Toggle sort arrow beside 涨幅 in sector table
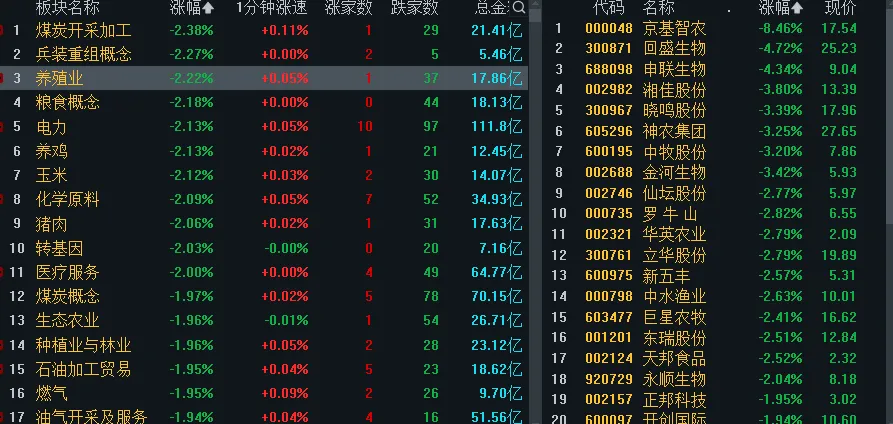 click(x=208, y=8)
